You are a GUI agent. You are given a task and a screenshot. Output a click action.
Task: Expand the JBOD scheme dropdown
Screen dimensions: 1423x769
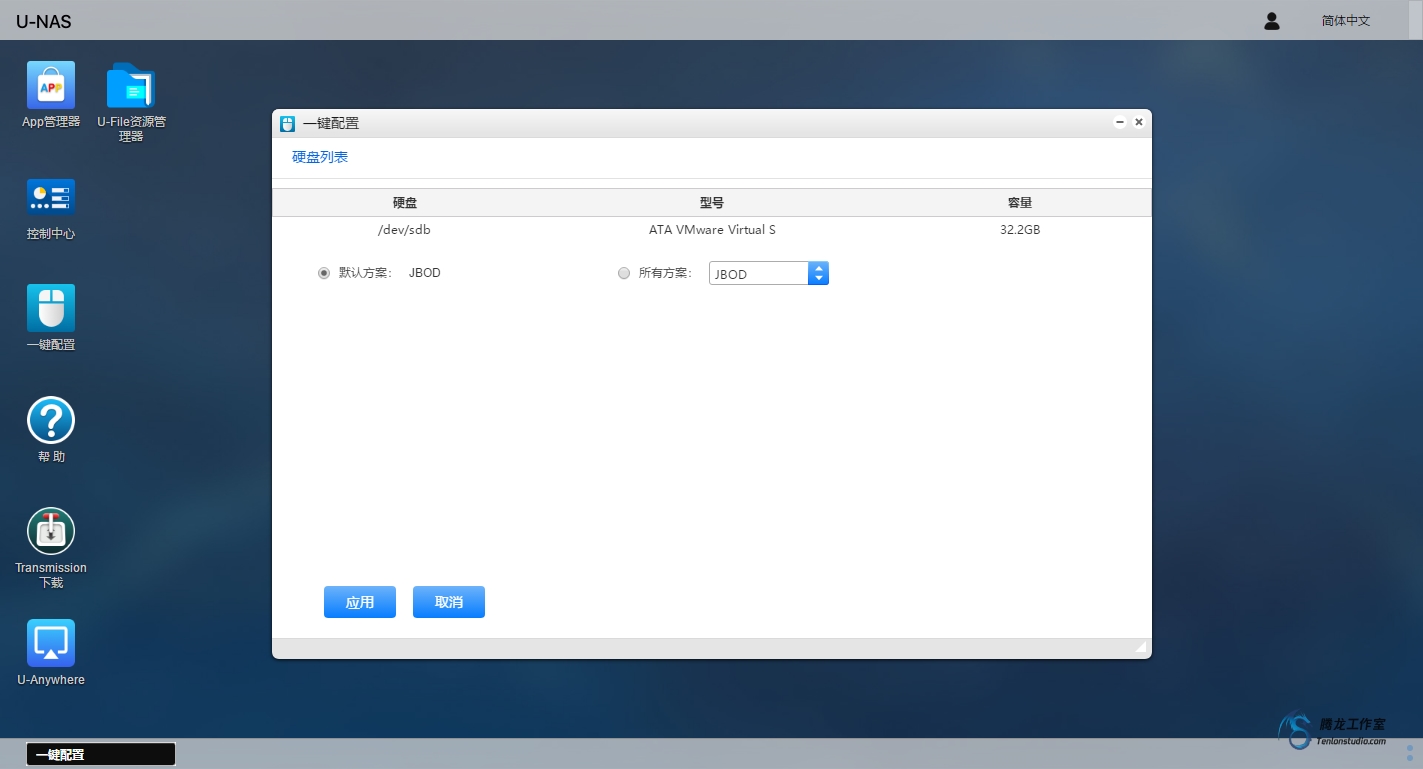tap(818, 273)
